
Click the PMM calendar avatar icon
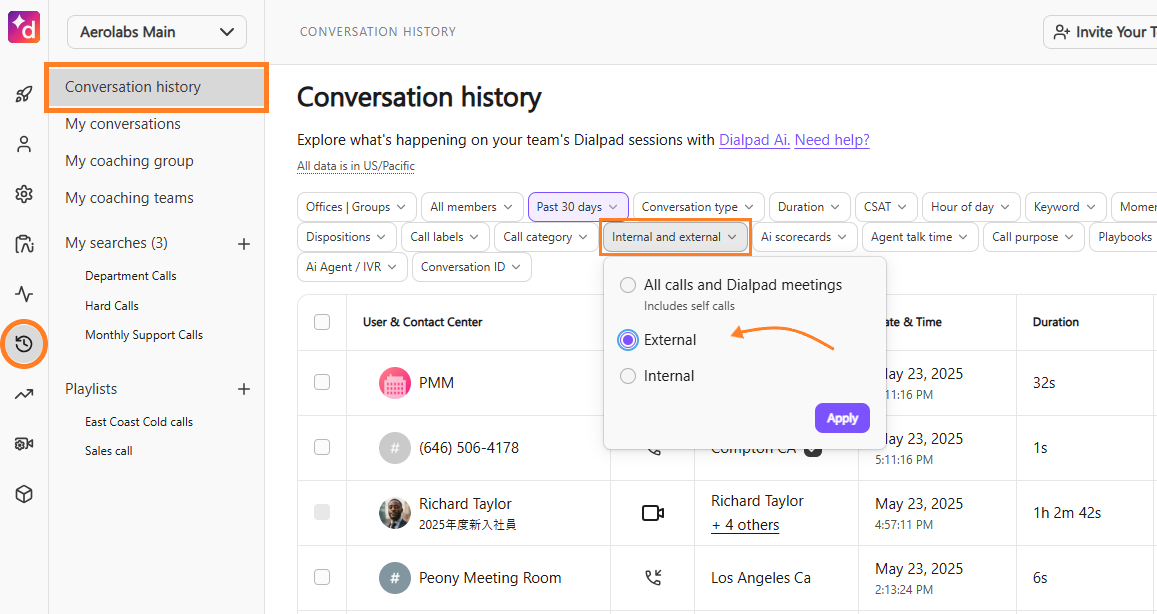click(x=395, y=383)
